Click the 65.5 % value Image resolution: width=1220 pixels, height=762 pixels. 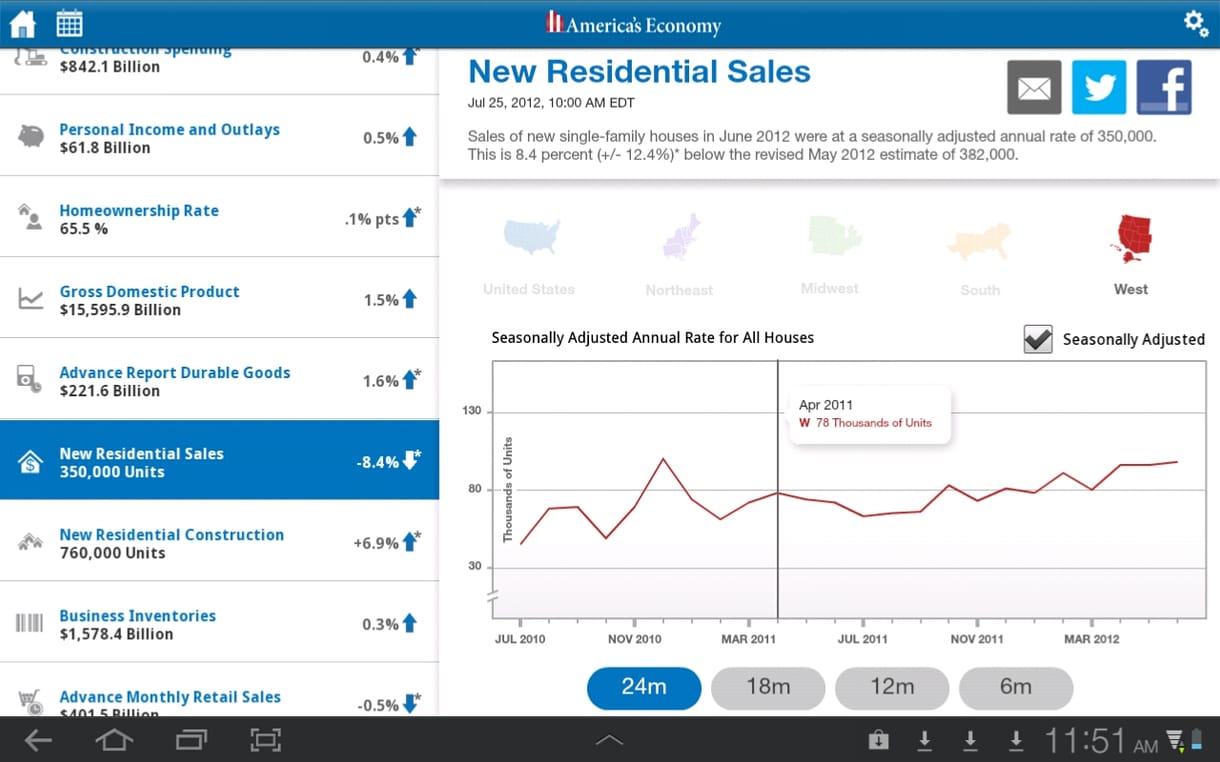83,229
